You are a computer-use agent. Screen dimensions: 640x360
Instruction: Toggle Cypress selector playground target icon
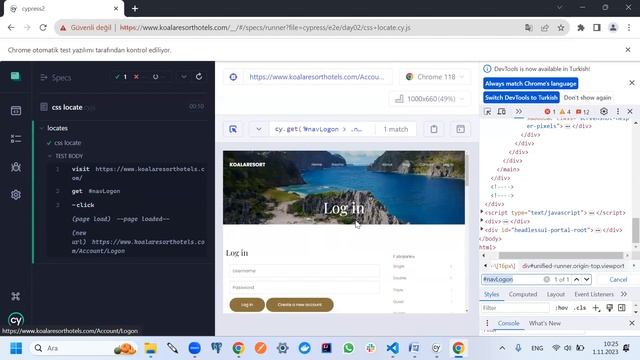click(233, 129)
